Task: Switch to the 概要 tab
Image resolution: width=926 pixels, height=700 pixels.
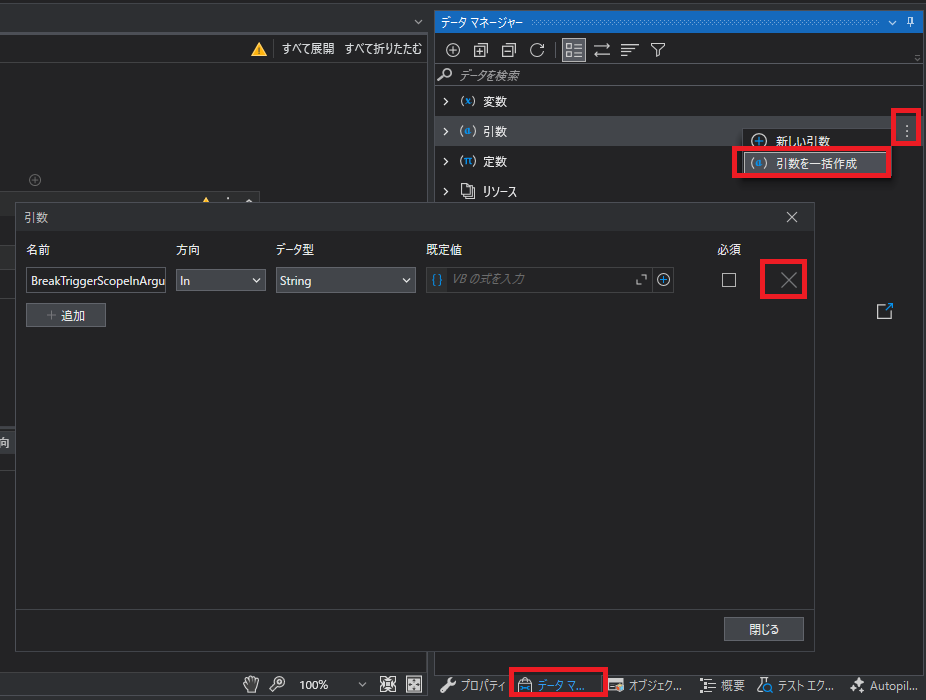Action: click(x=722, y=685)
